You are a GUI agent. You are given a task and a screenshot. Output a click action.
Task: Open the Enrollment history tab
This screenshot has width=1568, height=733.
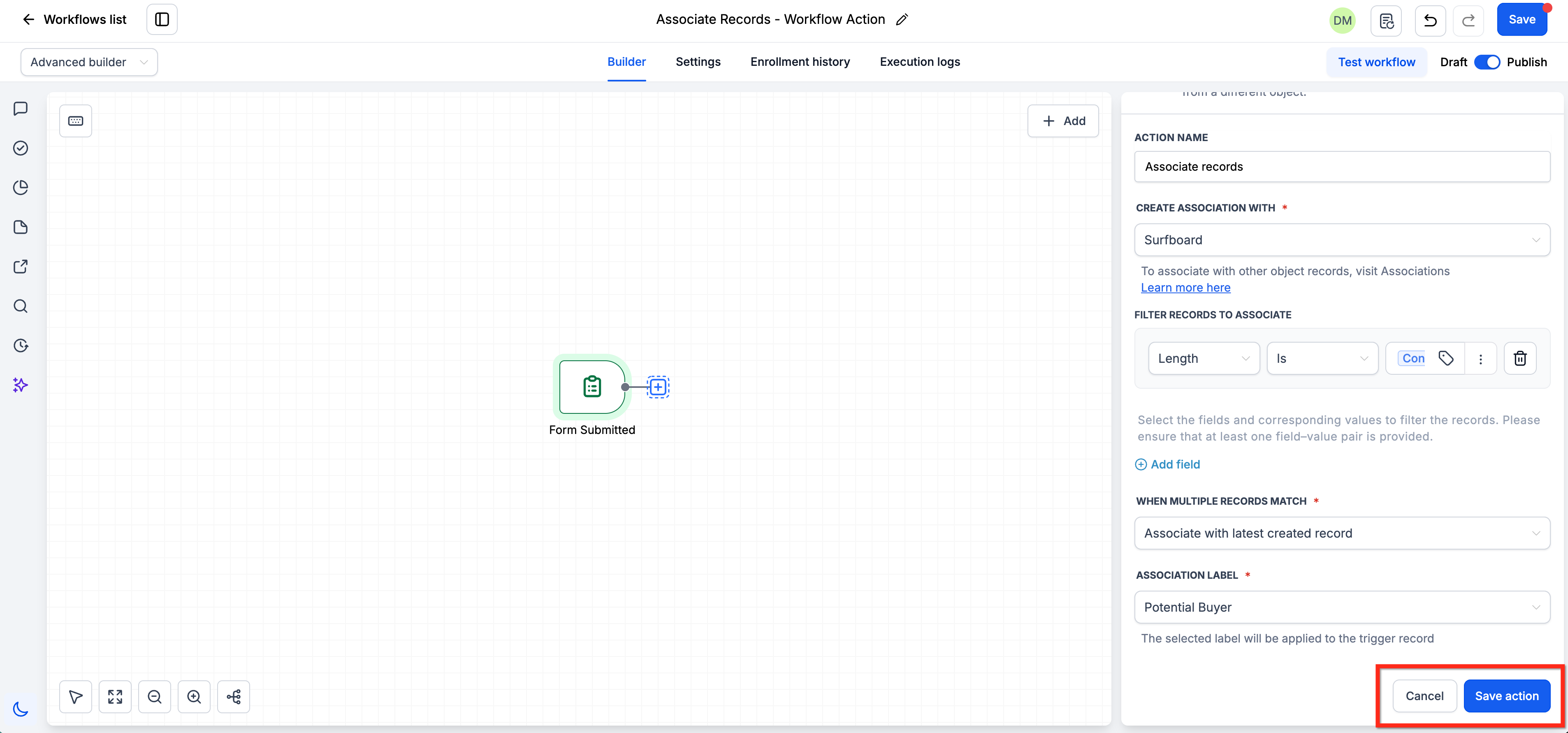(800, 61)
